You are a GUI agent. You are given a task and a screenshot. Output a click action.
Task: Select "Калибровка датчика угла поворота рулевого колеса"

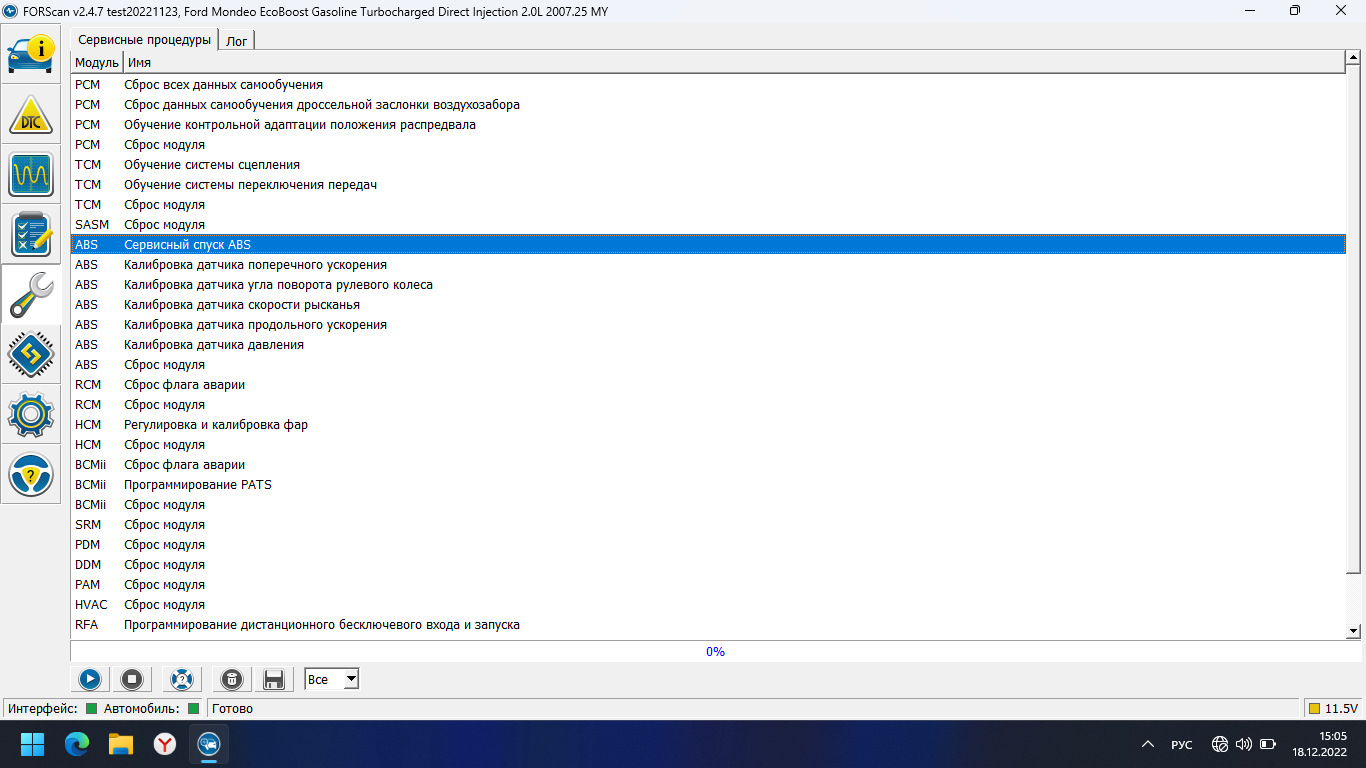click(708, 285)
